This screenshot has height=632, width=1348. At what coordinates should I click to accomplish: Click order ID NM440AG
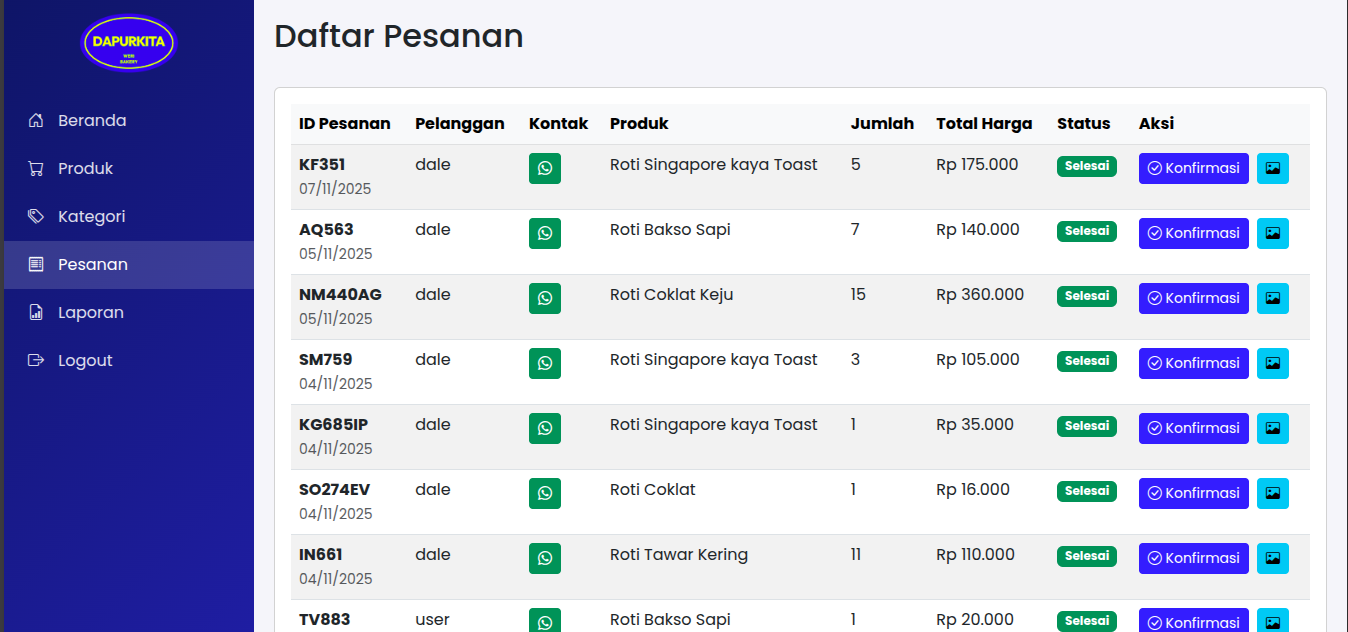(x=340, y=295)
